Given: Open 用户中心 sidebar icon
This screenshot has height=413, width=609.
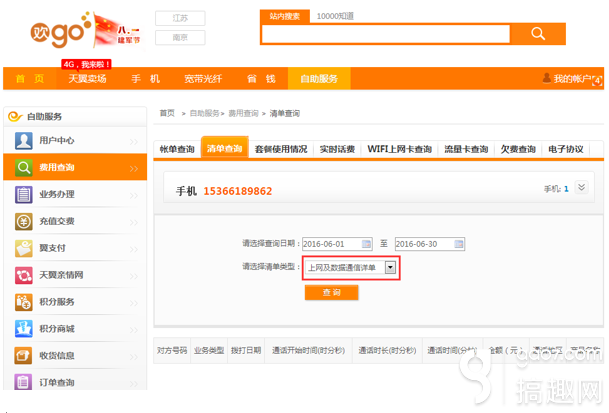Looking at the screenshot, I should [24, 141].
